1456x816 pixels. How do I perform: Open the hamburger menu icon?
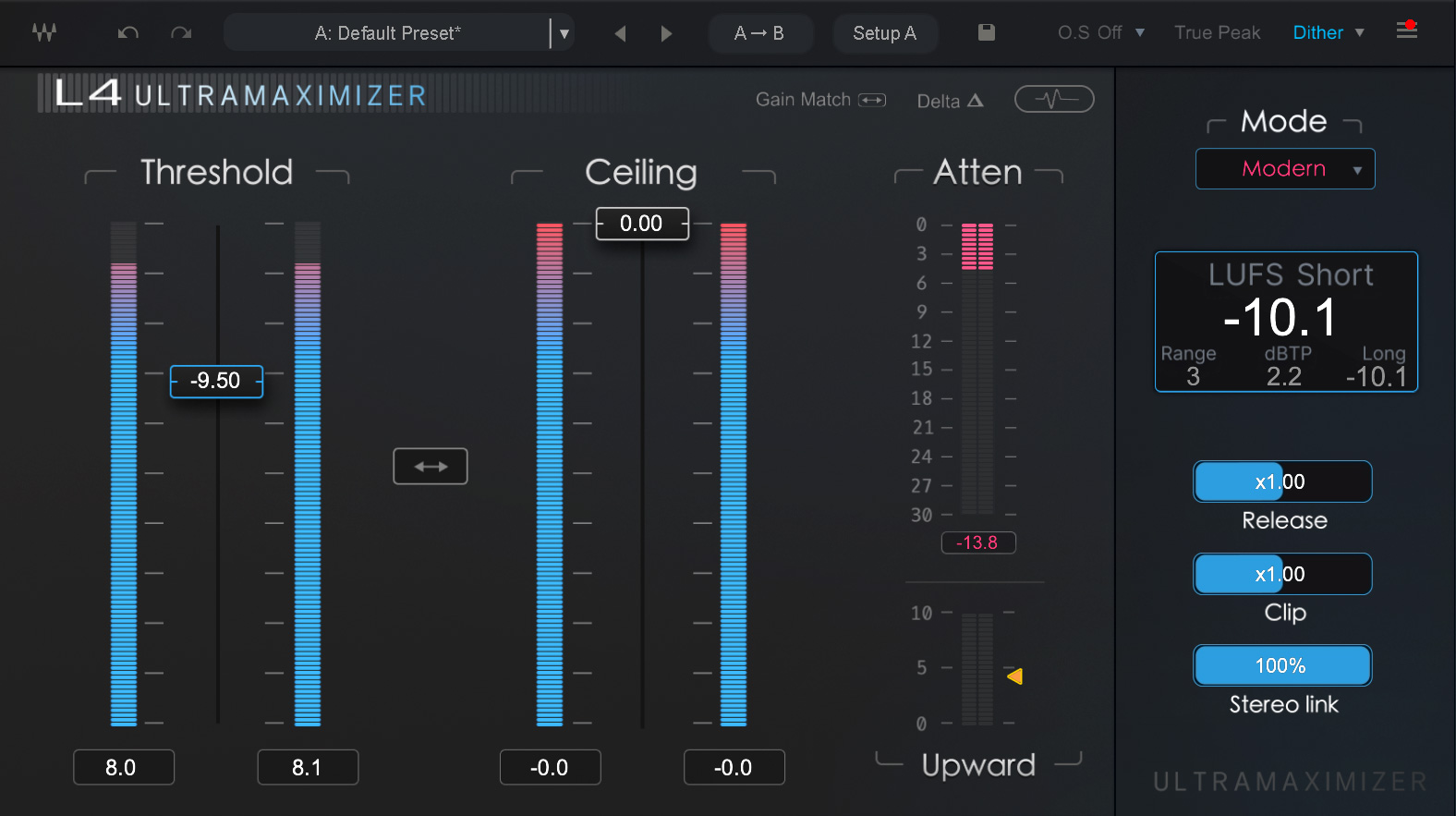(1406, 30)
